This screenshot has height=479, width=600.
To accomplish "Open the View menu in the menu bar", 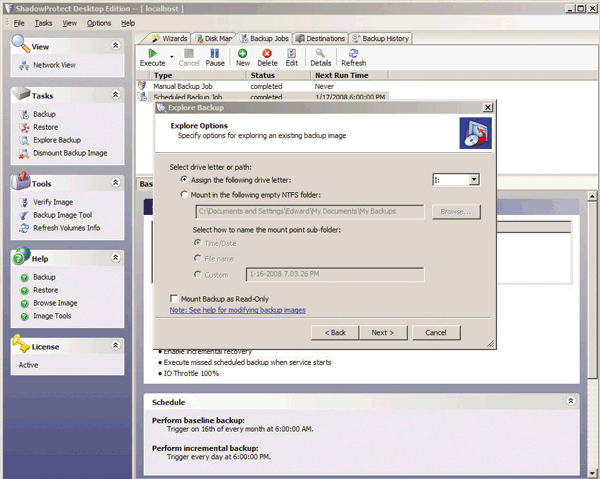I will coord(70,23).
